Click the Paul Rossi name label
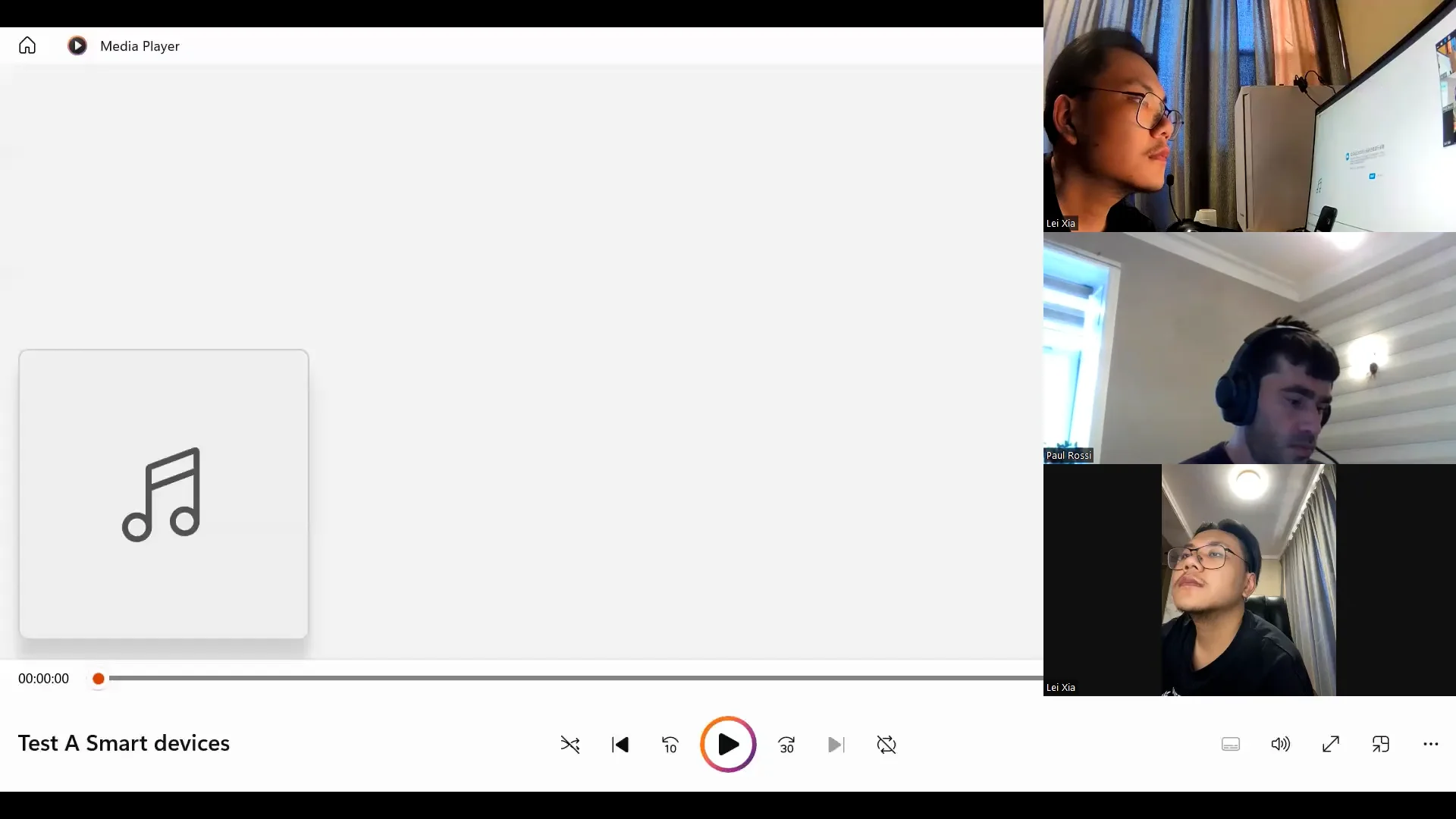This screenshot has width=1456, height=819. pyautogui.click(x=1068, y=455)
